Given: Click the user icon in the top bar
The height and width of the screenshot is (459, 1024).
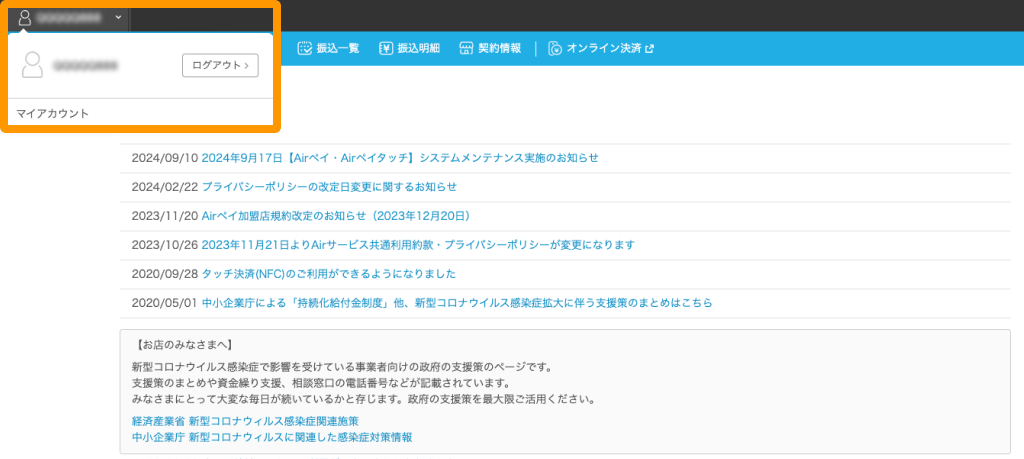Looking at the screenshot, I should (25, 17).
